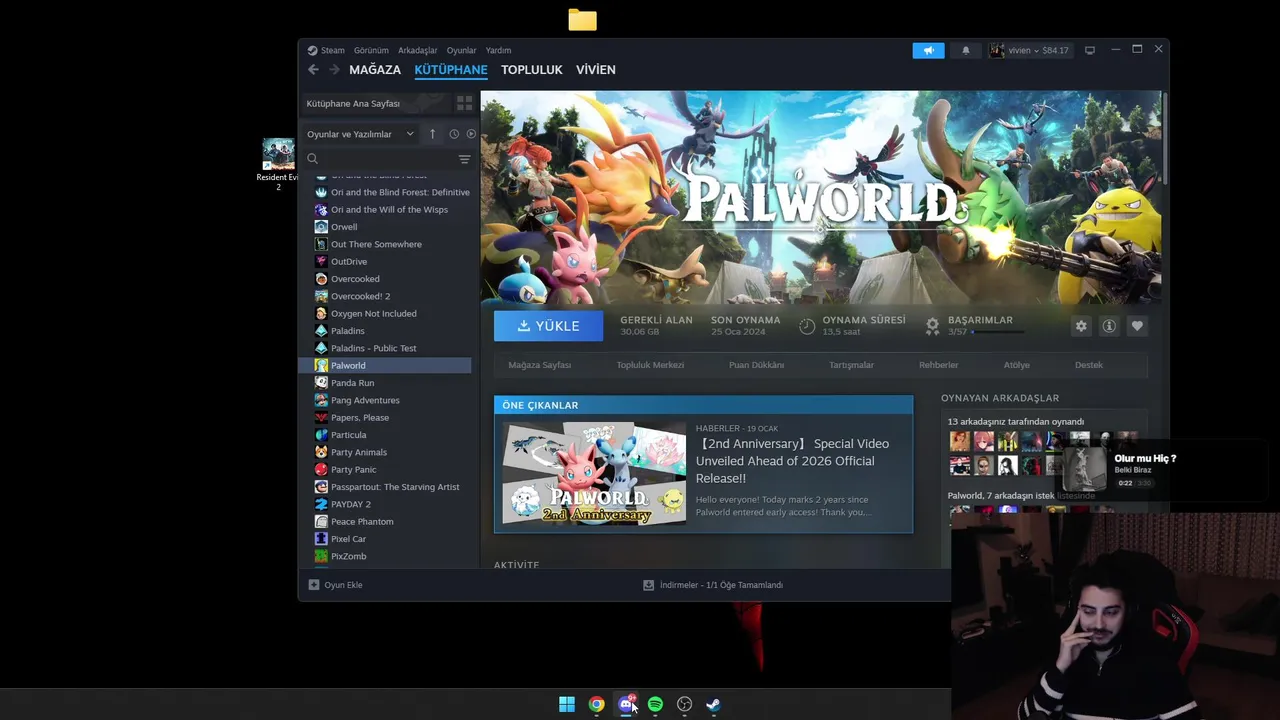Click the blue YÜKLE install button
Image resolution: width=1280 pixels, height=720 pixels.
548,326
